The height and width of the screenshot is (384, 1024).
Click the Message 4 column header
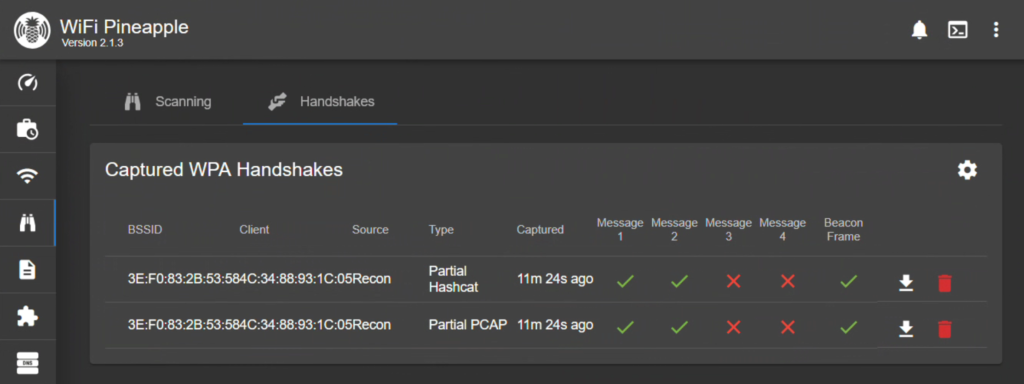782,230
